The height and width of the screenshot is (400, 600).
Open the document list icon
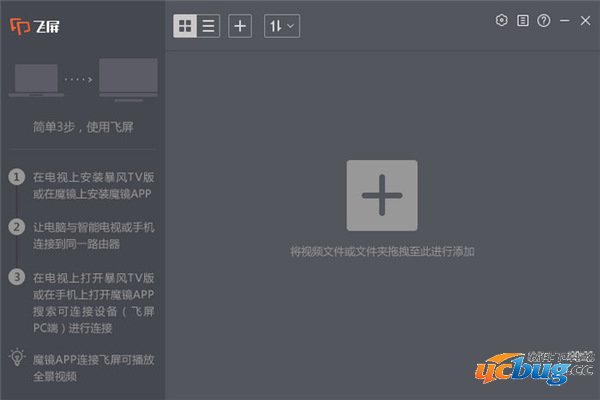coord(523,20)
